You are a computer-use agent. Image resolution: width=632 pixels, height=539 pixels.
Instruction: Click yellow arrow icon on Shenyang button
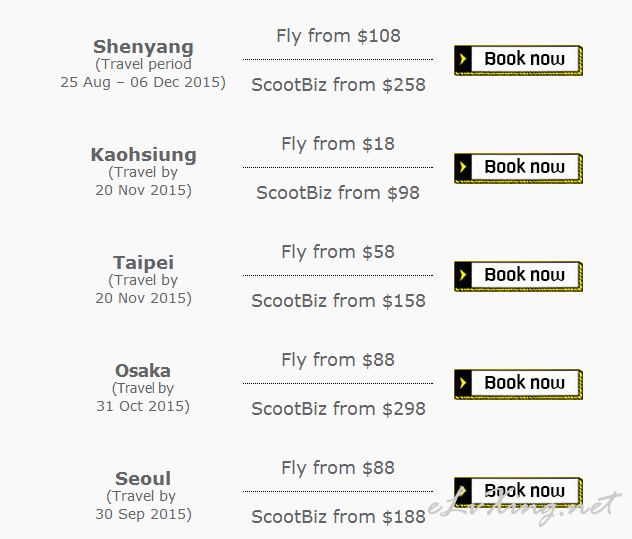point(463,59)
